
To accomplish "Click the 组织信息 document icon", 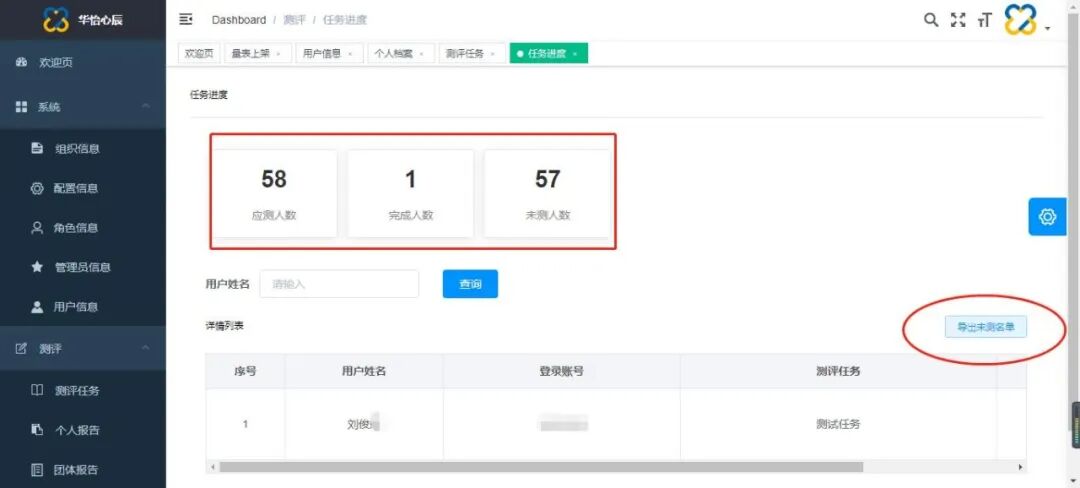I will coord(37,148).
